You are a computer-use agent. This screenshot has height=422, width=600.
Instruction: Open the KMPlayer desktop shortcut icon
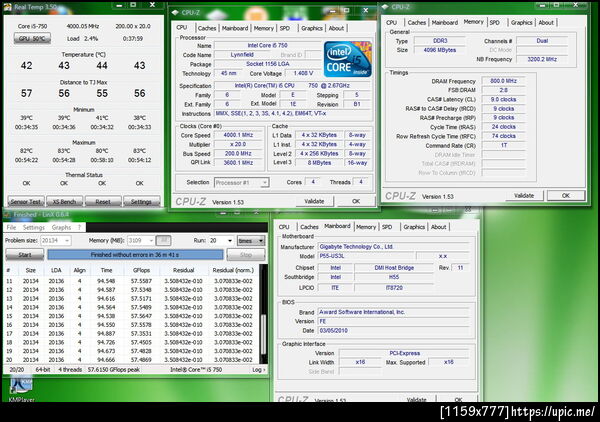(21, 387)
